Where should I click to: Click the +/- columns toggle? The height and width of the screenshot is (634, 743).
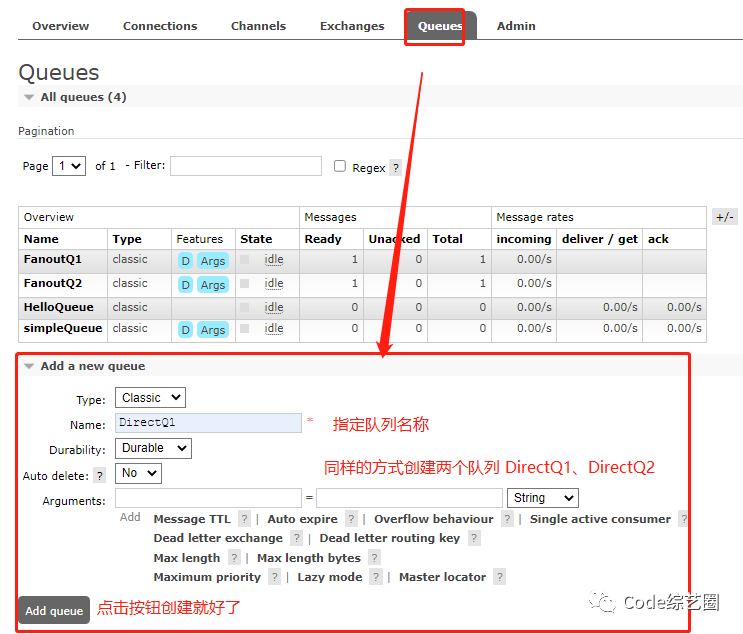[725, 217]
